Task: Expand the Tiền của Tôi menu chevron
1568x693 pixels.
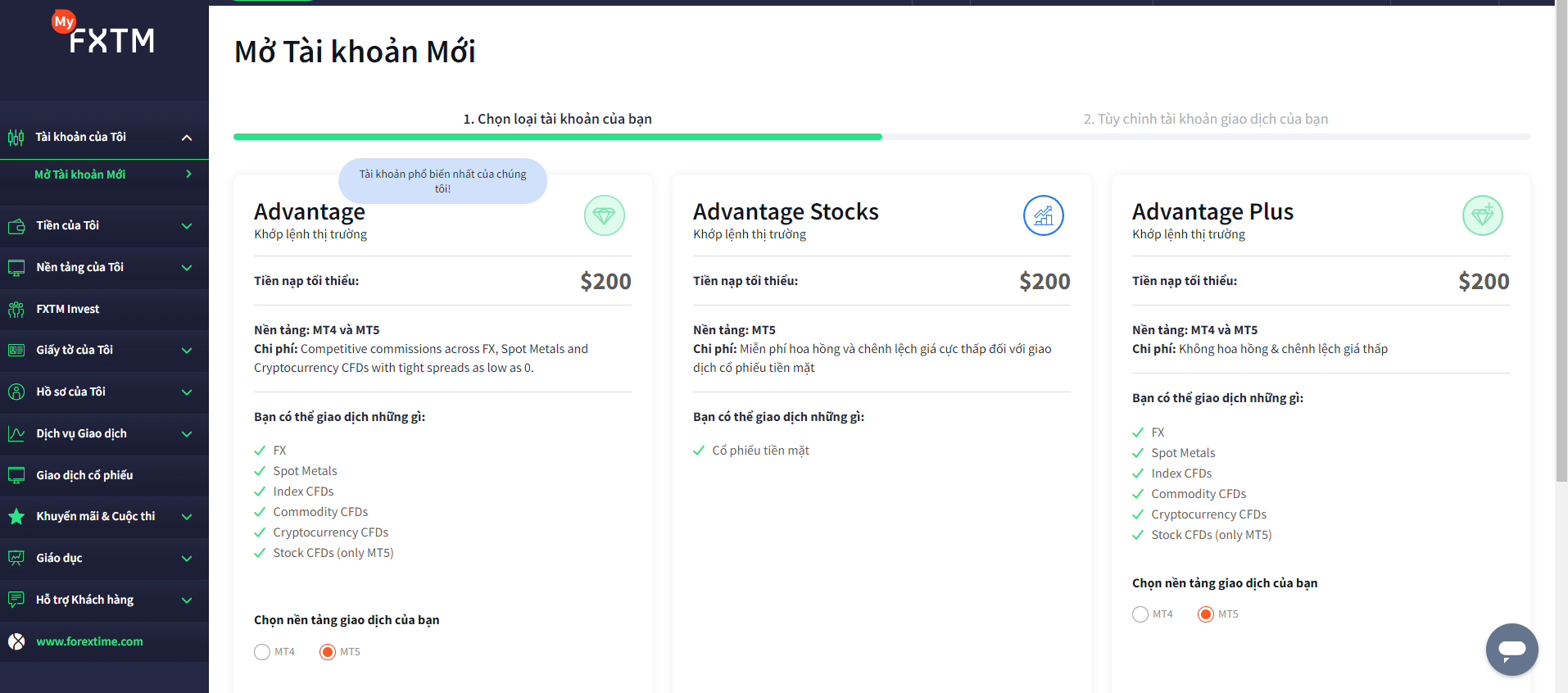Action: tap(187, 226)
